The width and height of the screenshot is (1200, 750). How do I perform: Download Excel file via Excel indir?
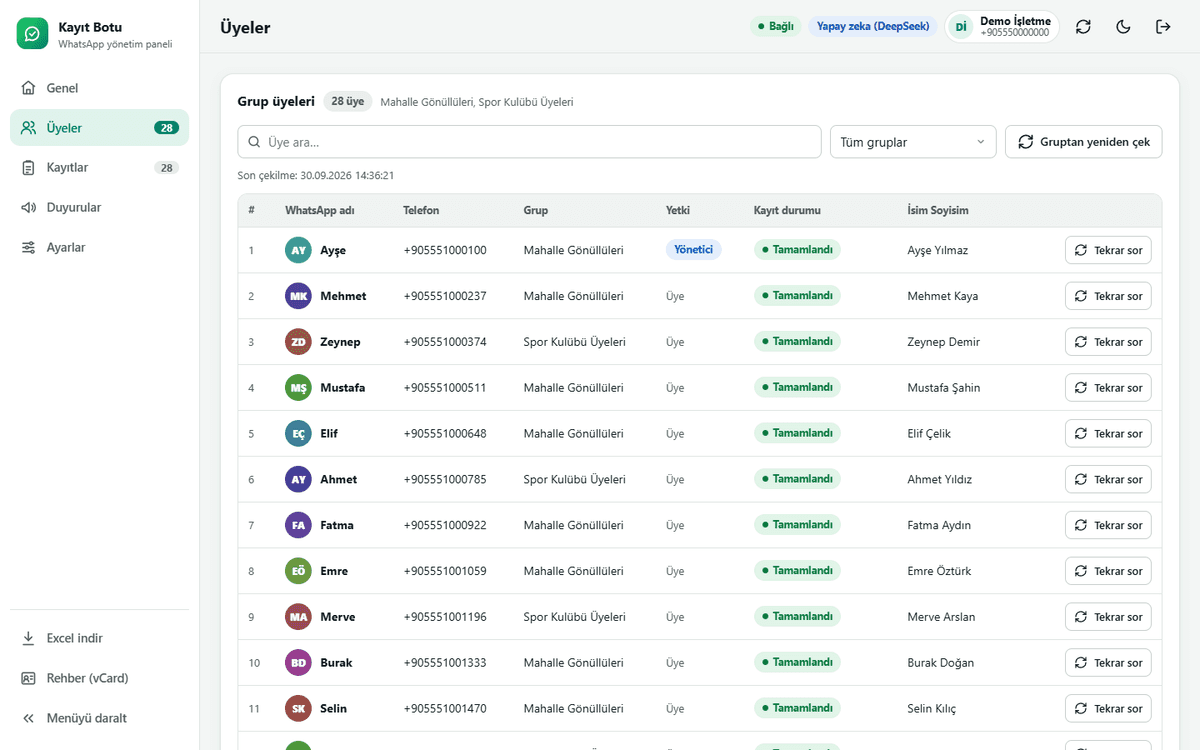[x=99, y=638]
